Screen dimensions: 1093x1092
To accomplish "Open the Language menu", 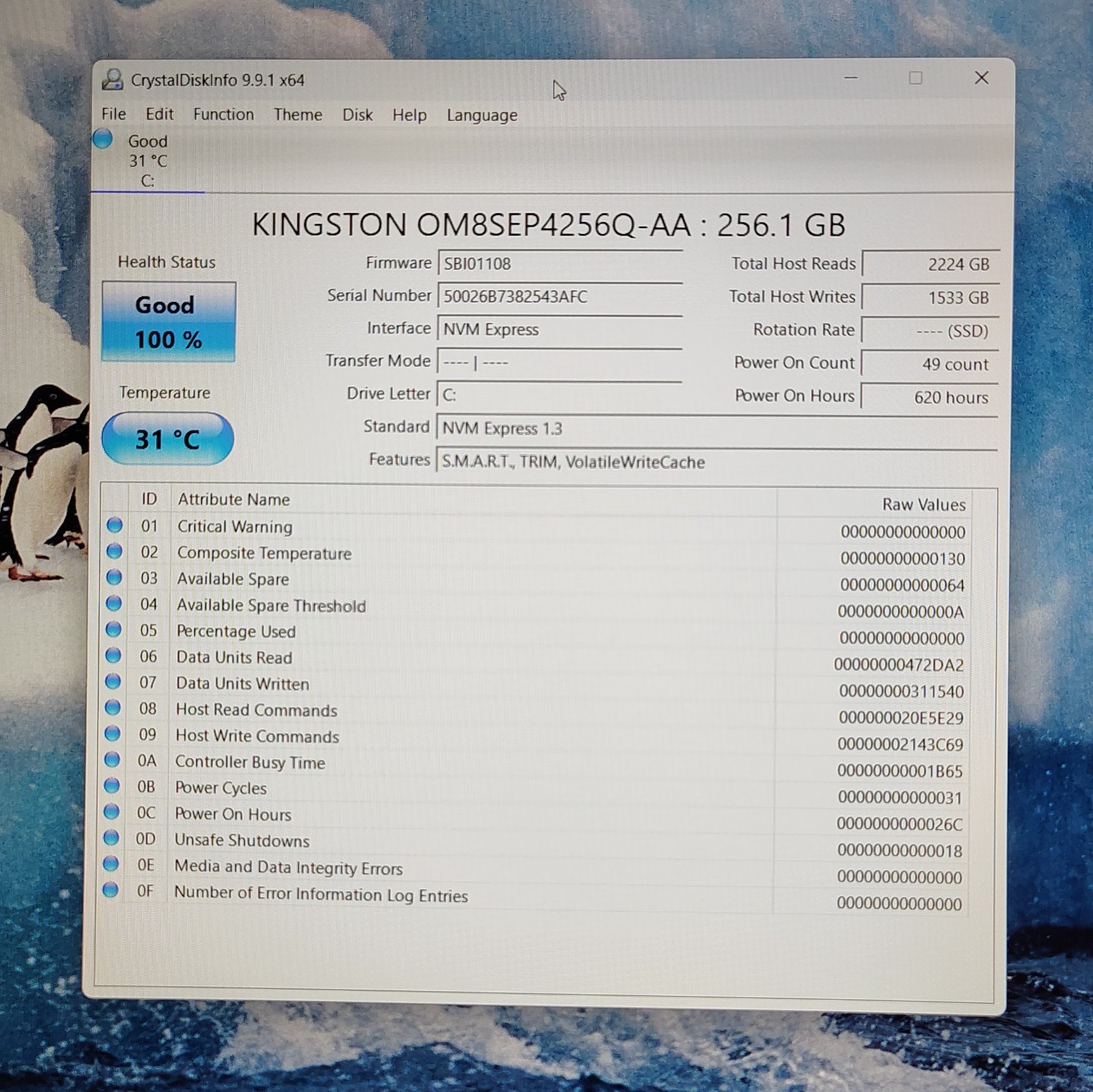I will click(482, 115).
